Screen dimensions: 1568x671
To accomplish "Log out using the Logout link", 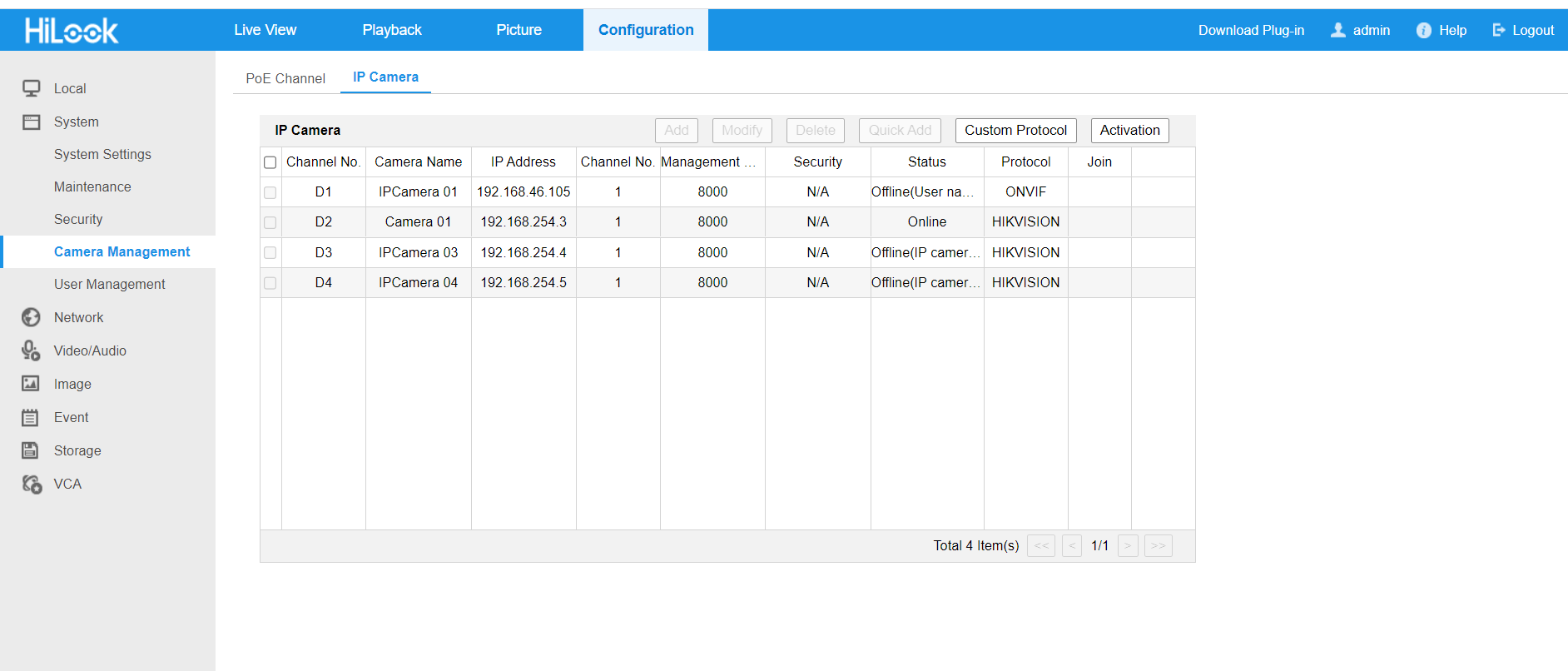I will pos(1523,30).
